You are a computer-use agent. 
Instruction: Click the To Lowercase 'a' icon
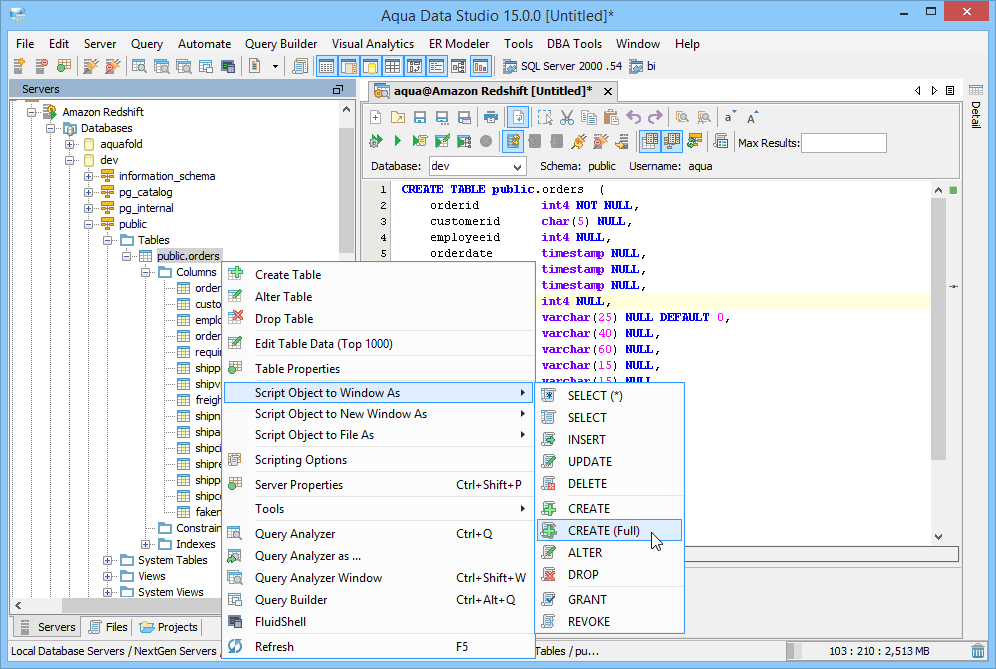click(x=730, y=117)
